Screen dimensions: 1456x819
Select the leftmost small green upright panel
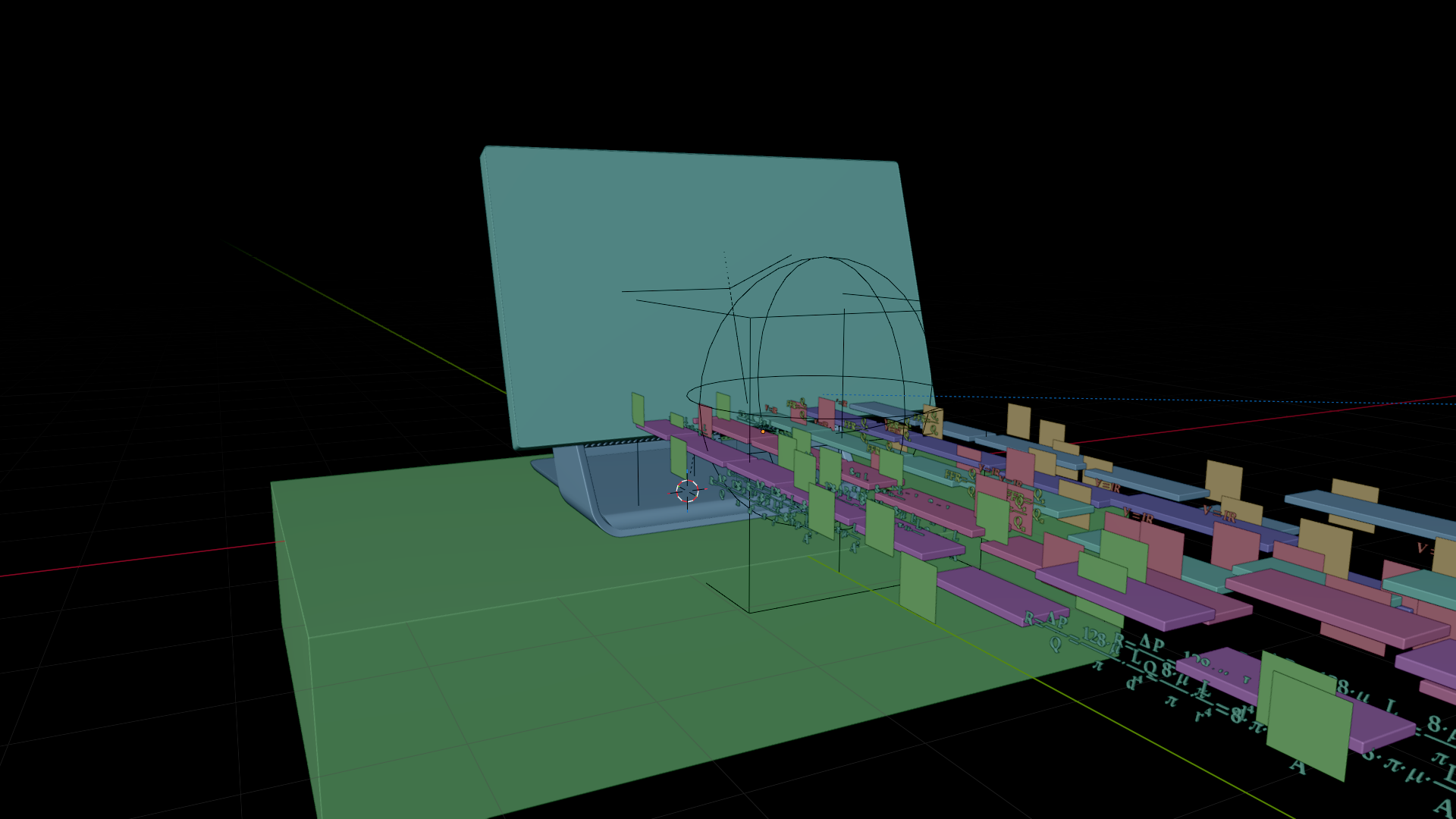point(638,408)
